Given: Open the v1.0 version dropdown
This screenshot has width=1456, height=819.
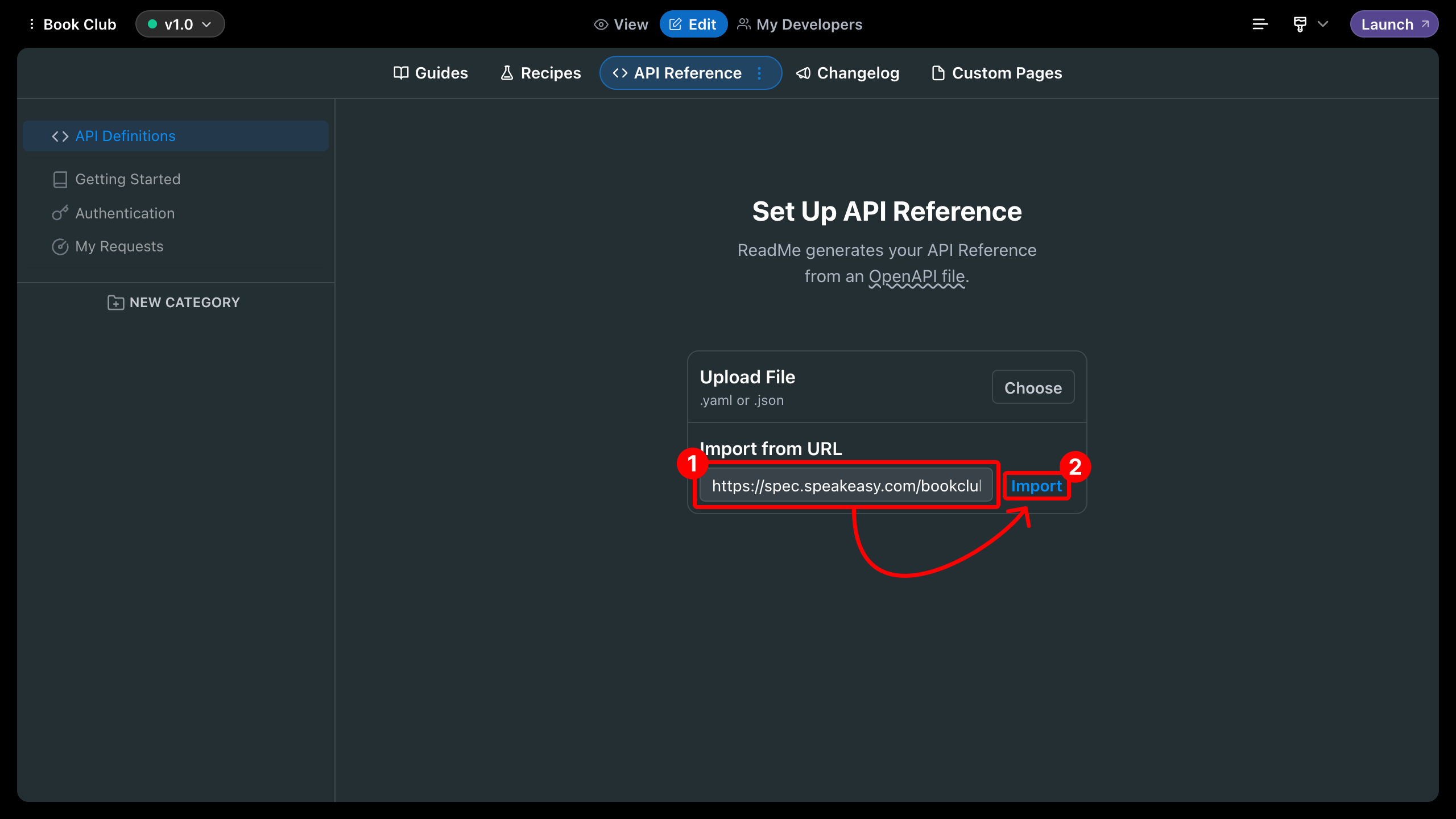Looking at the screenshot, I should (x=180, y=24).
